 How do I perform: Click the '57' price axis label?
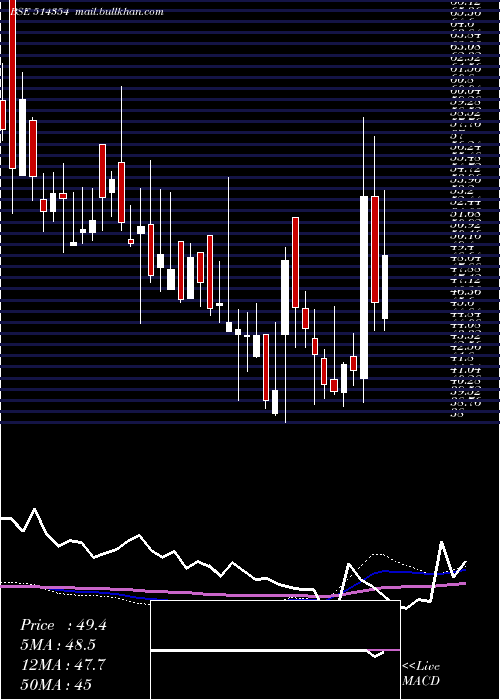(x=456, y=135)
